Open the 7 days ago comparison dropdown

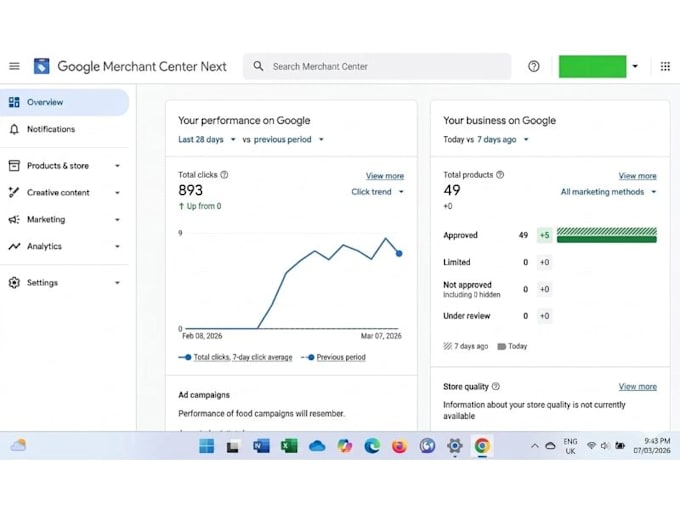click(503, 140)
